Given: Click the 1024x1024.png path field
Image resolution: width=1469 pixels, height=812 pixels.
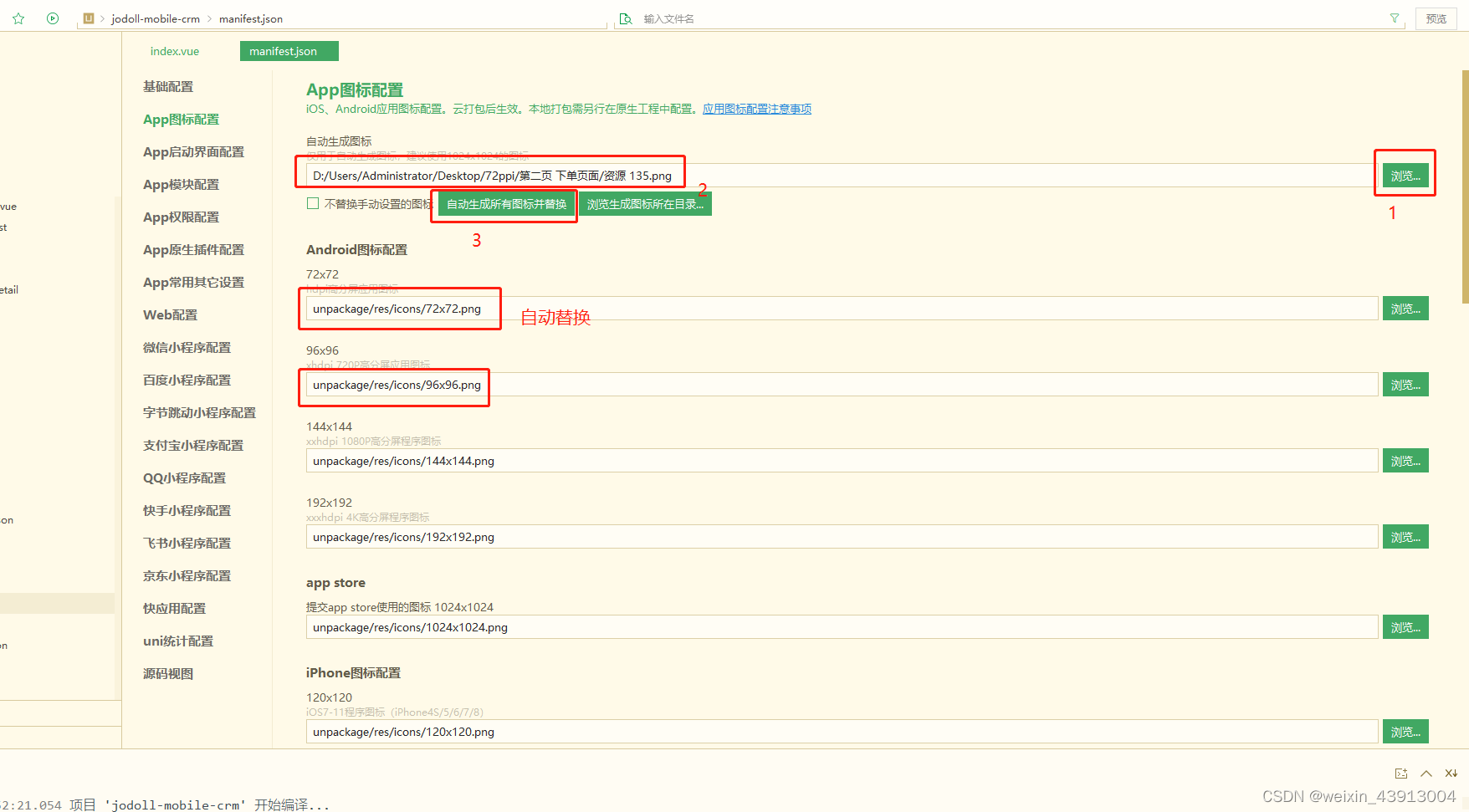Looking at the screenshot, I should [x=842, y=627].
